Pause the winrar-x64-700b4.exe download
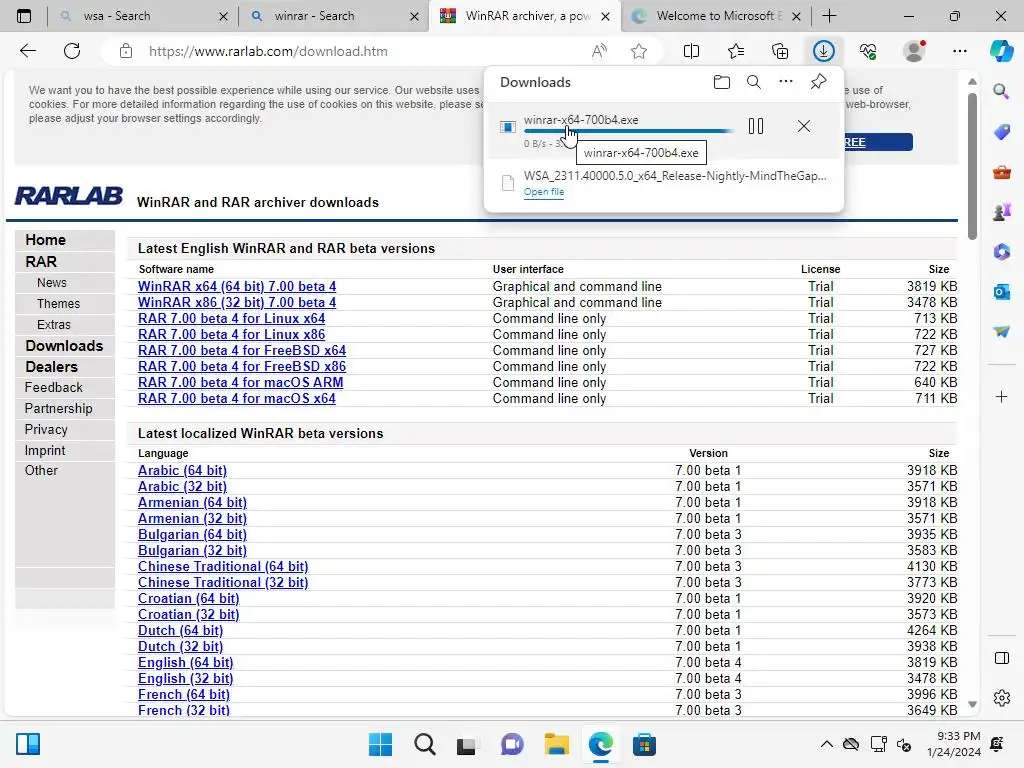The image size is (1024, 768). pos(756,126)
